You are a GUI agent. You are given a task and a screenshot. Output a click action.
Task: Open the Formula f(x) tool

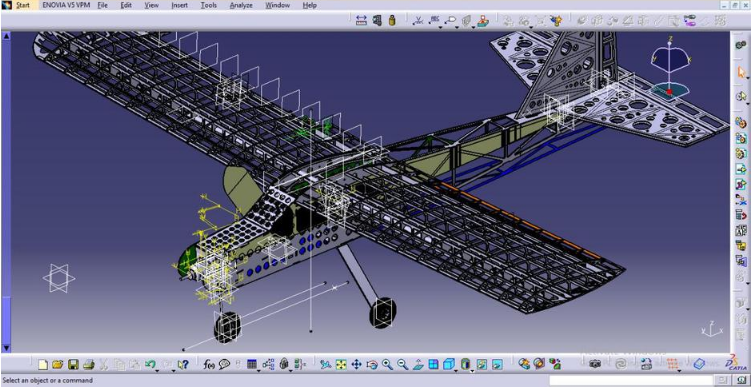coord(209,364)
